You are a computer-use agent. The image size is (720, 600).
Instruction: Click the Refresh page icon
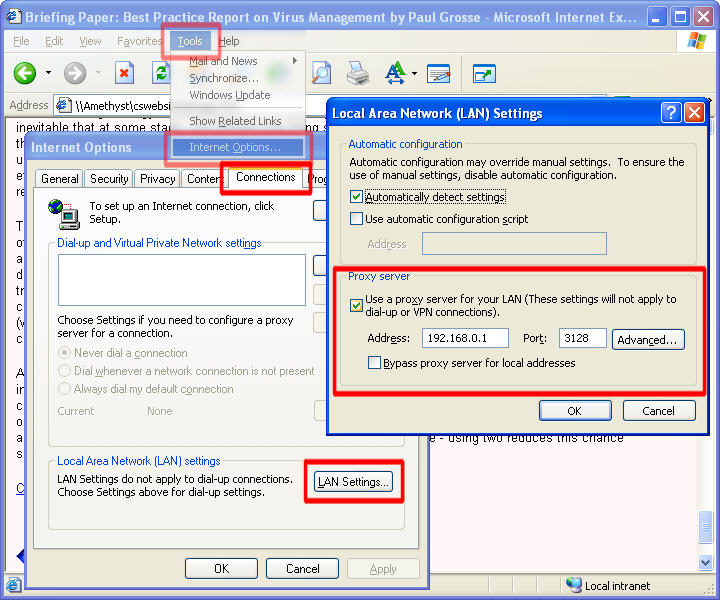161,73
